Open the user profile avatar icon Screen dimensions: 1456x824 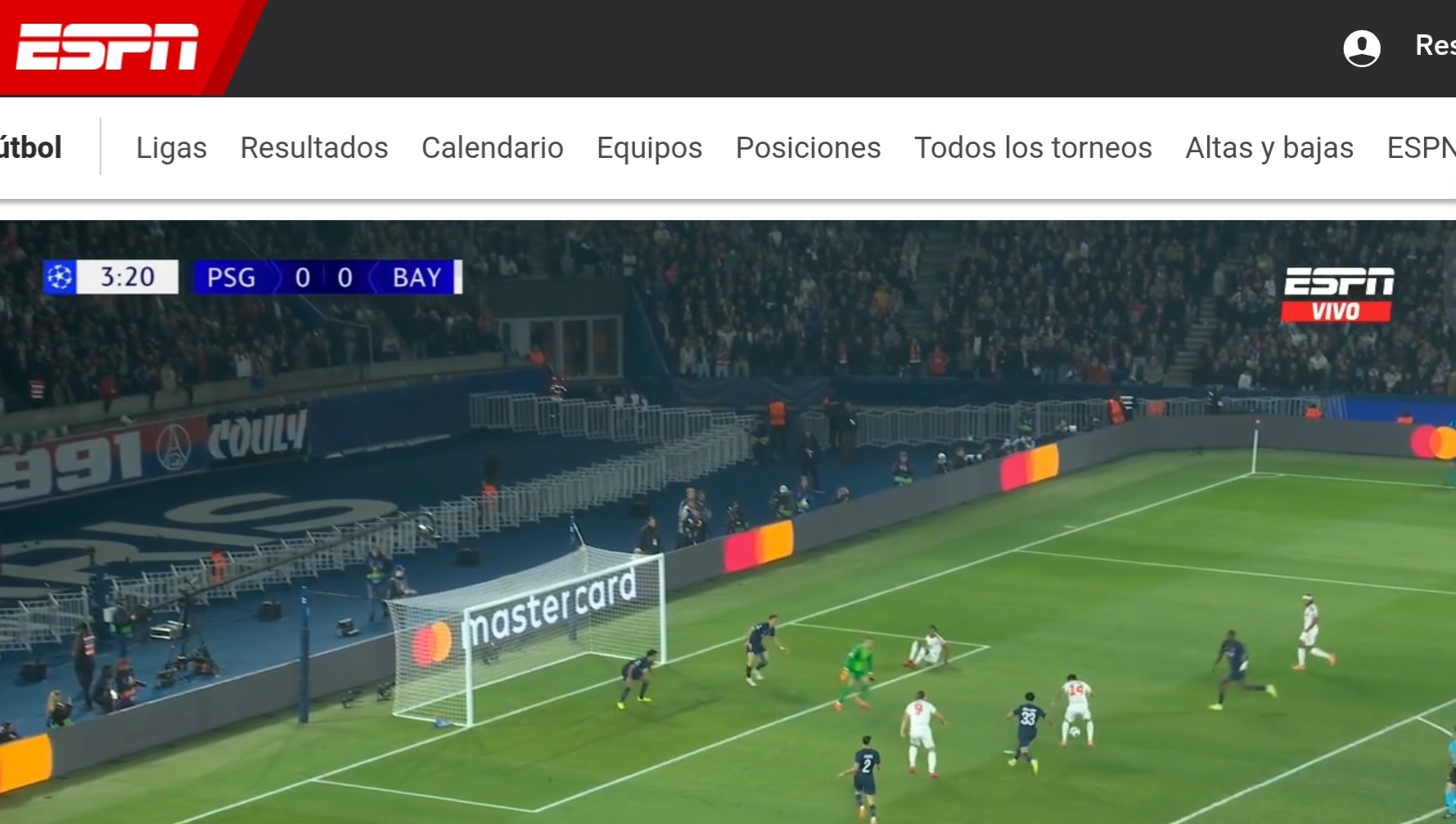(1362, 48)
